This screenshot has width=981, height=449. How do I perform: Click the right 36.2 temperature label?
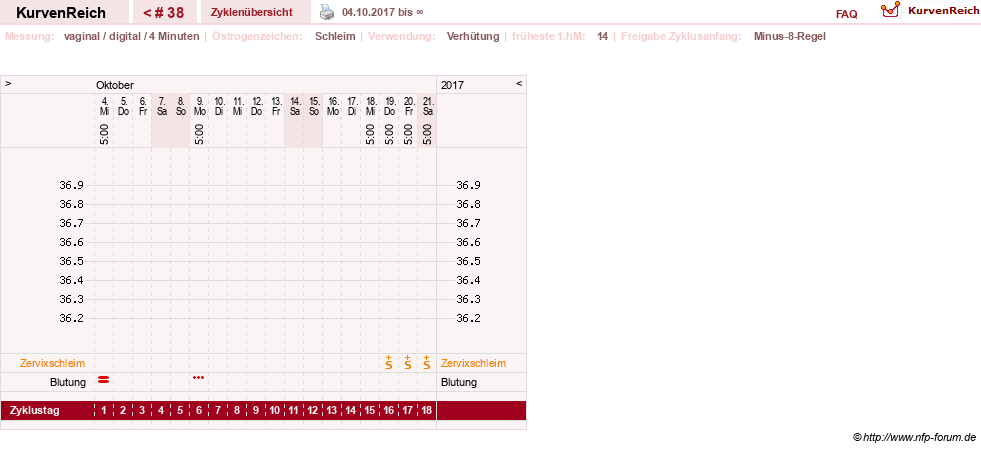pyautogui.click(x=469, y=318)
